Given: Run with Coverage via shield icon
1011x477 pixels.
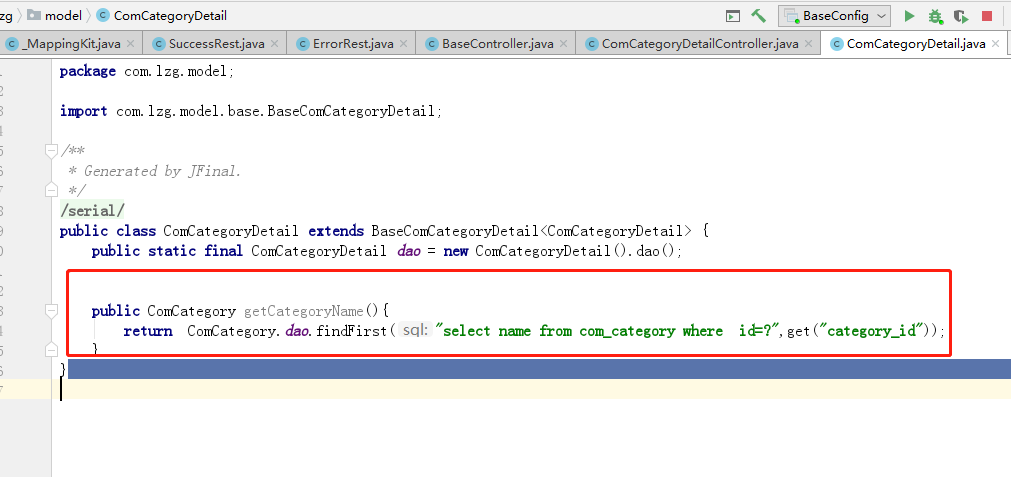Looking at the screenshot, I should 961,16.
